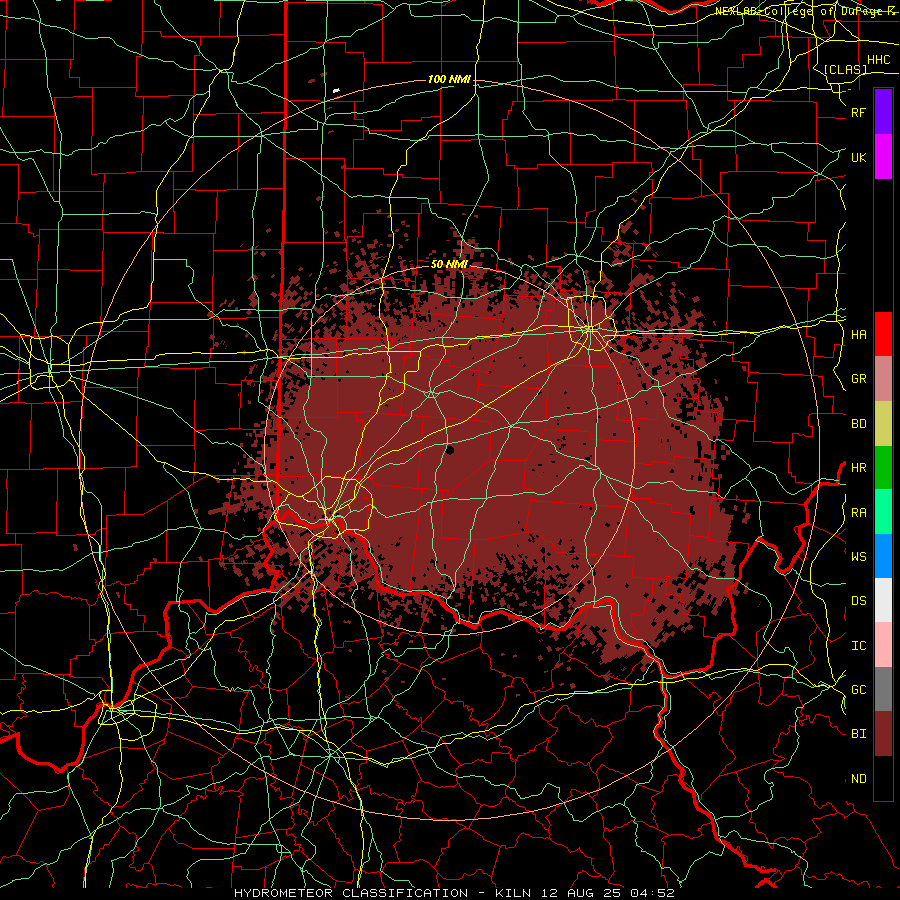Click the RF legend label
900x900 pixels.
859,112
